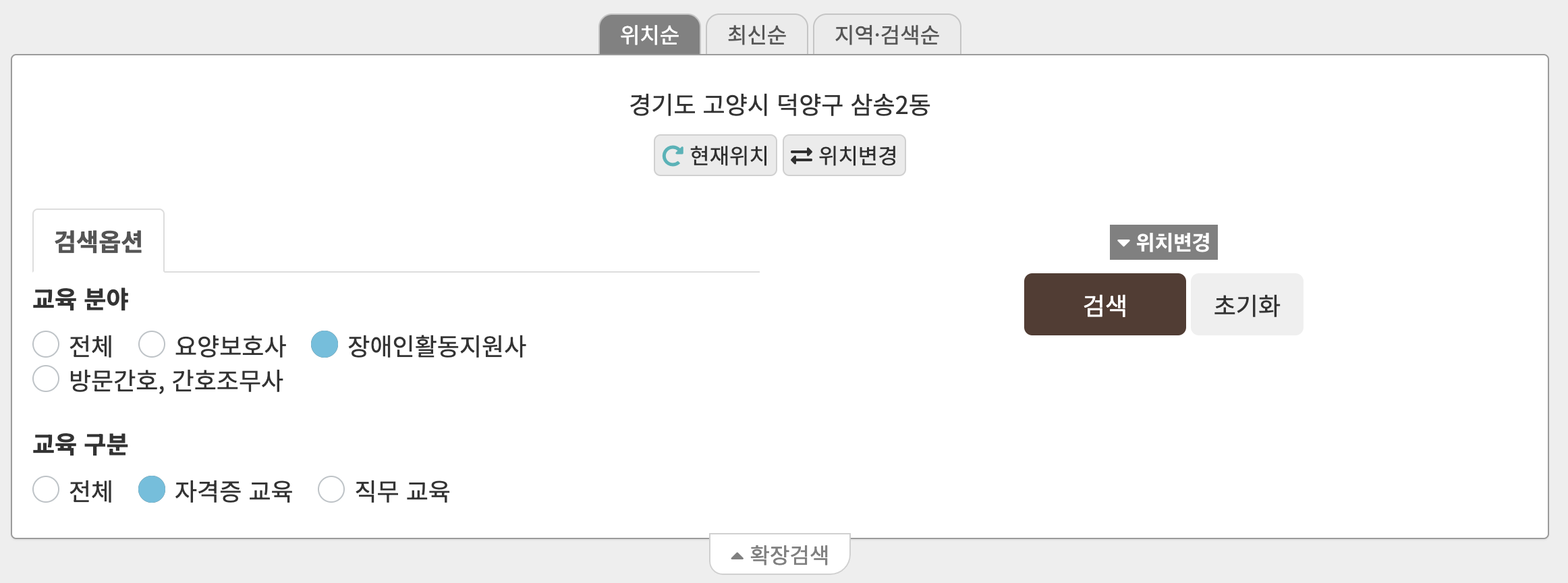Choose 방문간호, 간호조무사 option
Viewport: 1568px width, 583px height.
coord(46,379)
